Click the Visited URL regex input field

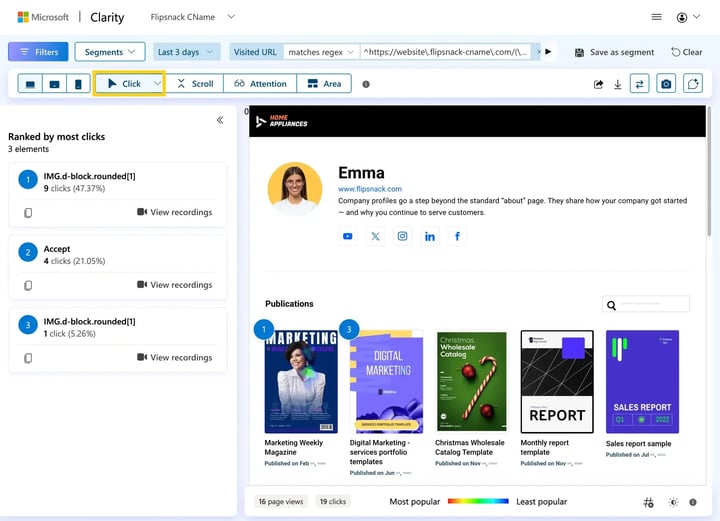coord(445,52)
